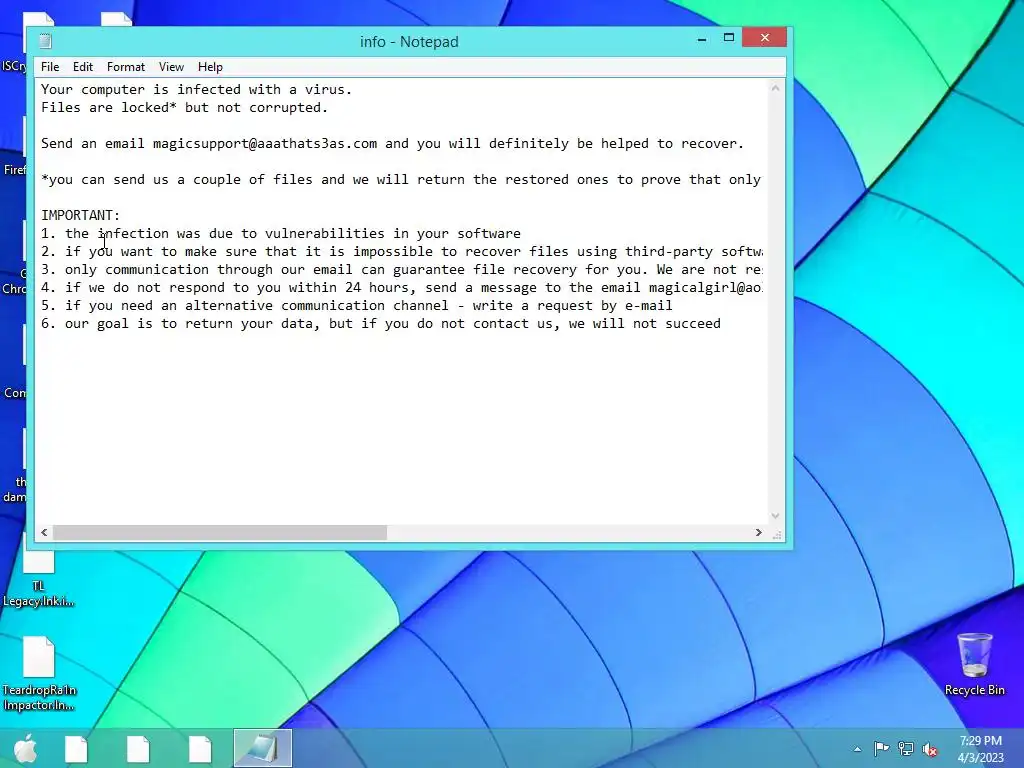This screenshot has height=768, width=1024.
Task: Click the horizontal scrollbar thumb
Action: point(219,532)
